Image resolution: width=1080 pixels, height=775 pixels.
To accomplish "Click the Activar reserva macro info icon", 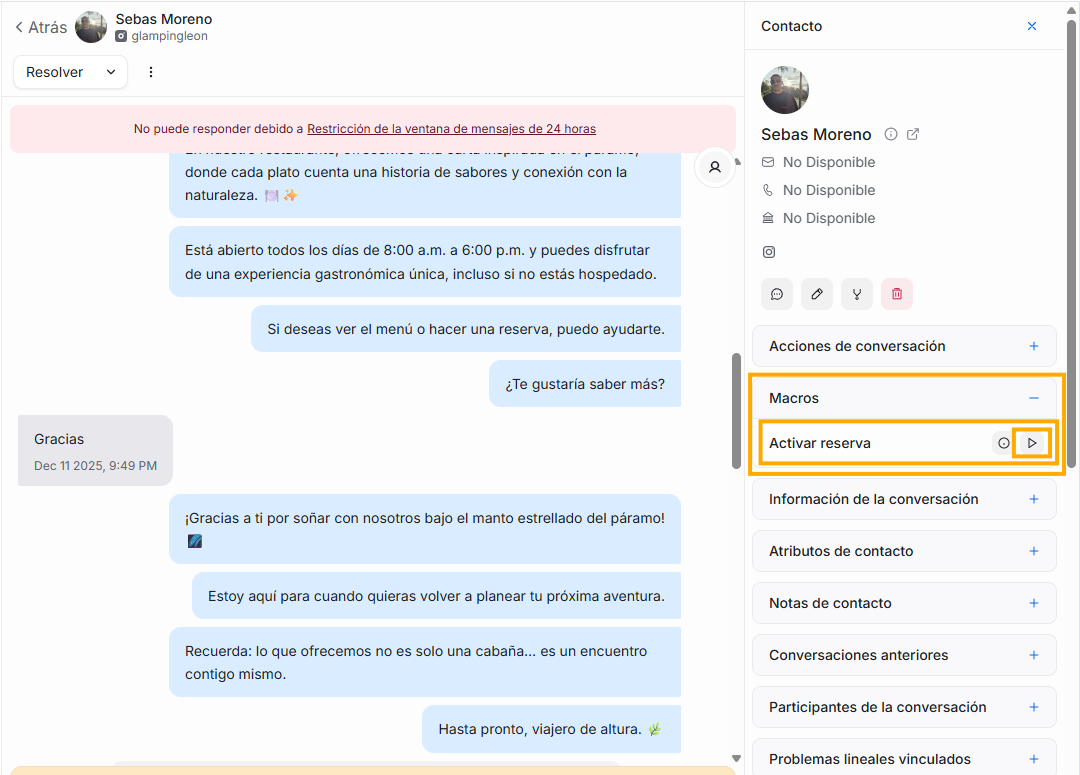I will 1003,443.
